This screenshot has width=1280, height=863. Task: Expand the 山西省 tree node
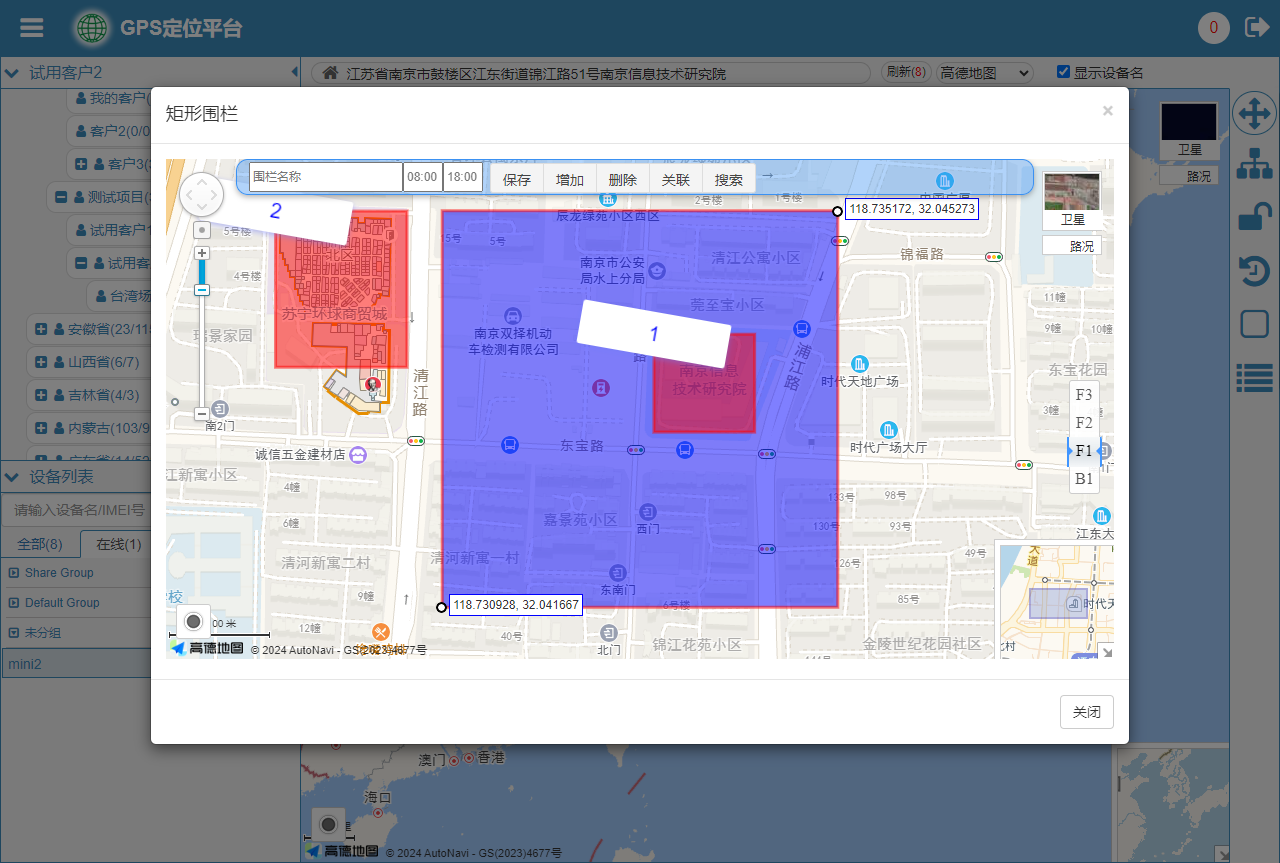pyautogui.click(x=41, y=362)
